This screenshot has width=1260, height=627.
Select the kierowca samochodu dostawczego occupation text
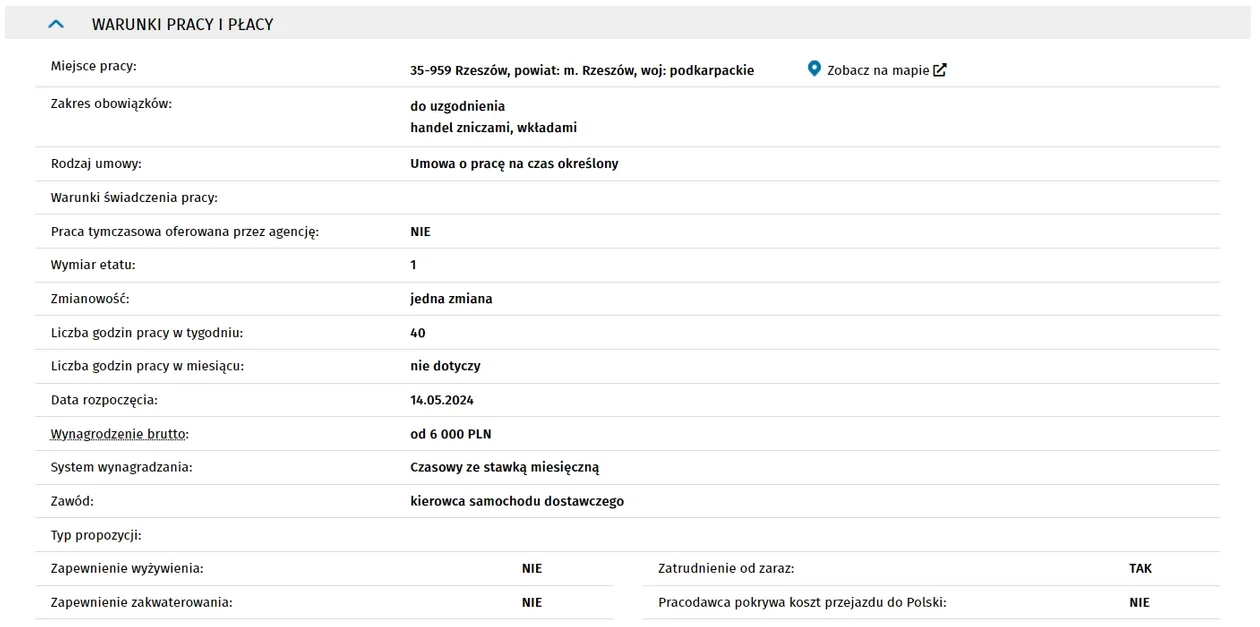[x=517, y=501]
